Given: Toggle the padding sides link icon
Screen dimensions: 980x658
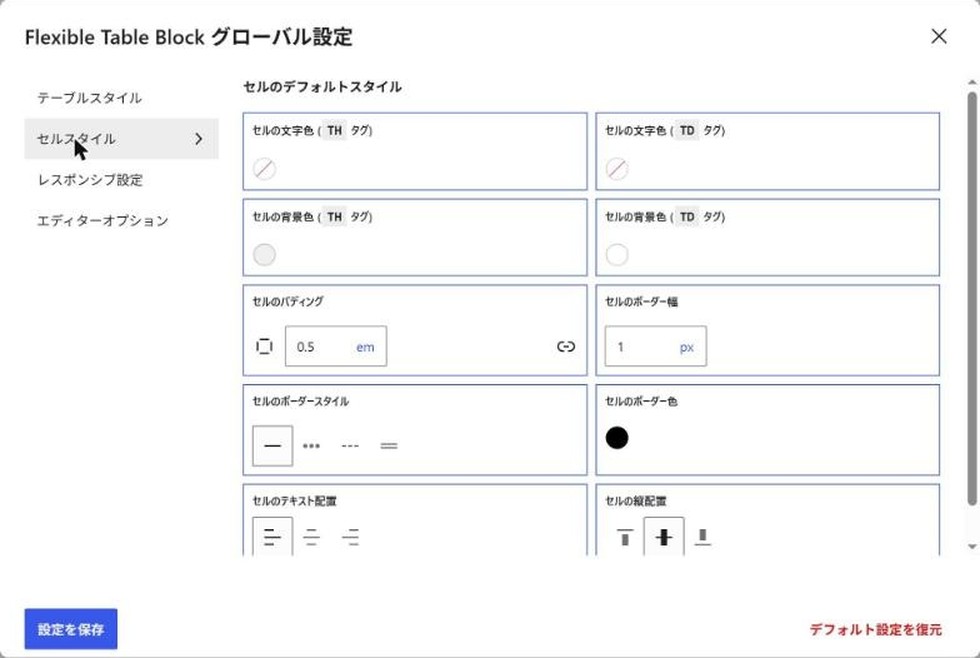Looking at the screenshot, I should pos(566,346).
